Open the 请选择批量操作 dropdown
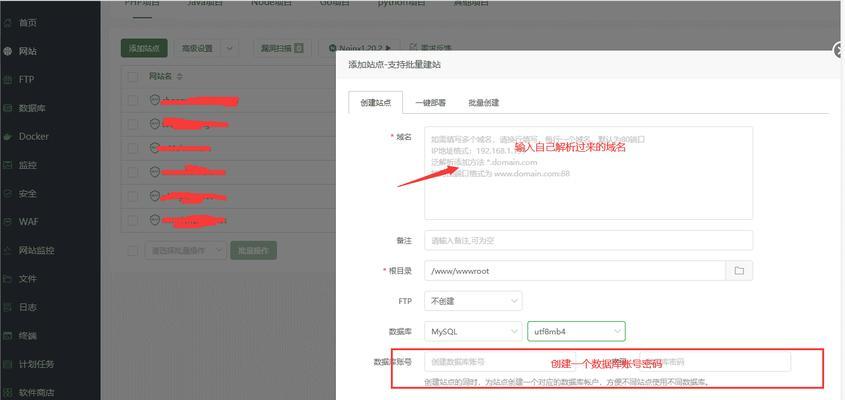 click(x=185, y=250)
